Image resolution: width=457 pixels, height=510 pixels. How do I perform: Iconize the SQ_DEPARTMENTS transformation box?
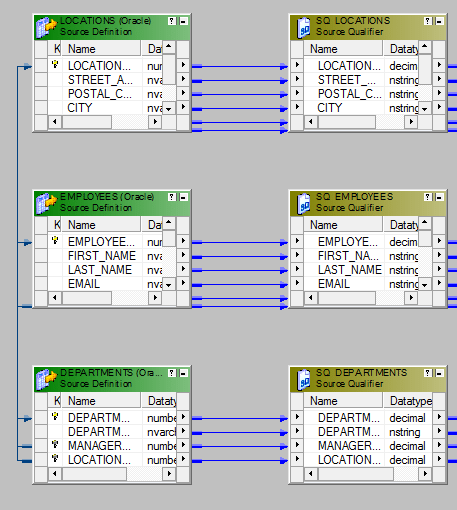(440, 373)
